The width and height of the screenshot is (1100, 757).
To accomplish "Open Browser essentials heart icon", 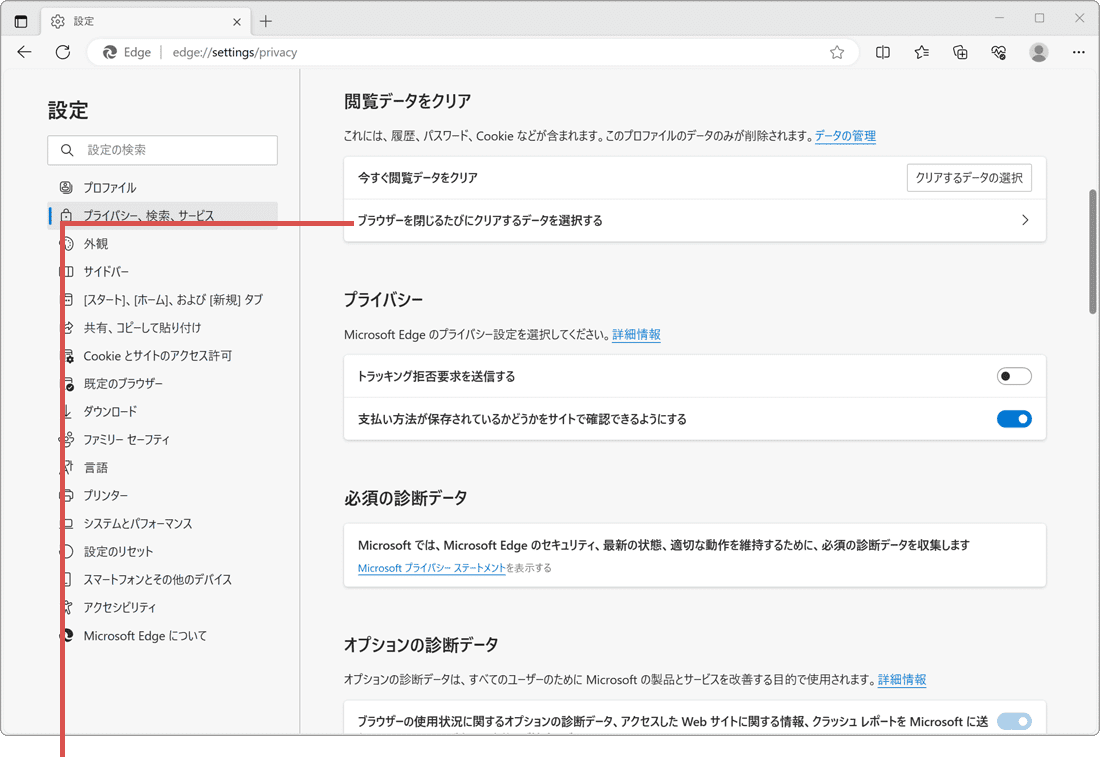I will click(x=998, y=52).
